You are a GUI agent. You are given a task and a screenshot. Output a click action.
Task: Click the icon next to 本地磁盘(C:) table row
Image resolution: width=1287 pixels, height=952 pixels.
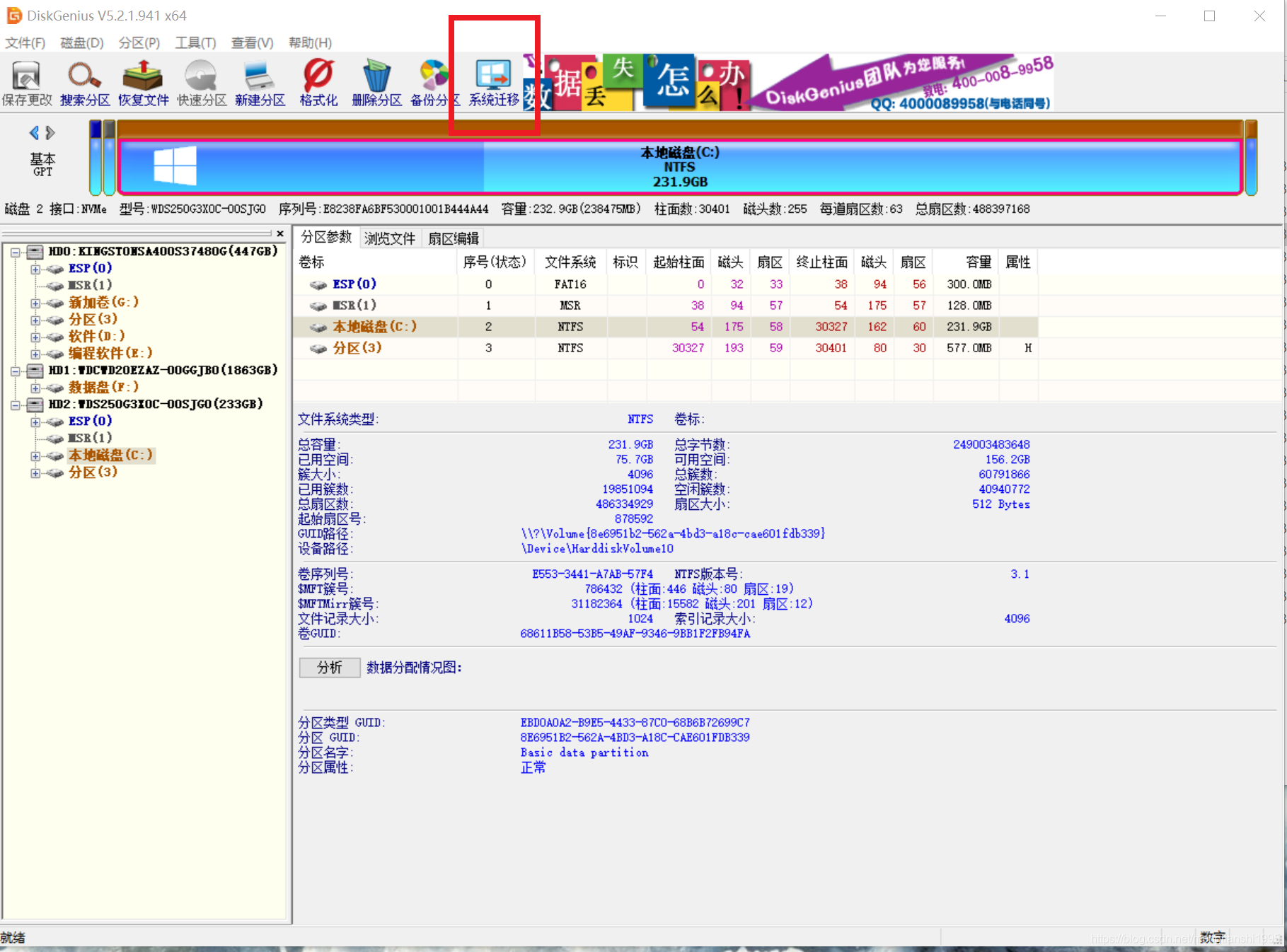tap(318, 327)
